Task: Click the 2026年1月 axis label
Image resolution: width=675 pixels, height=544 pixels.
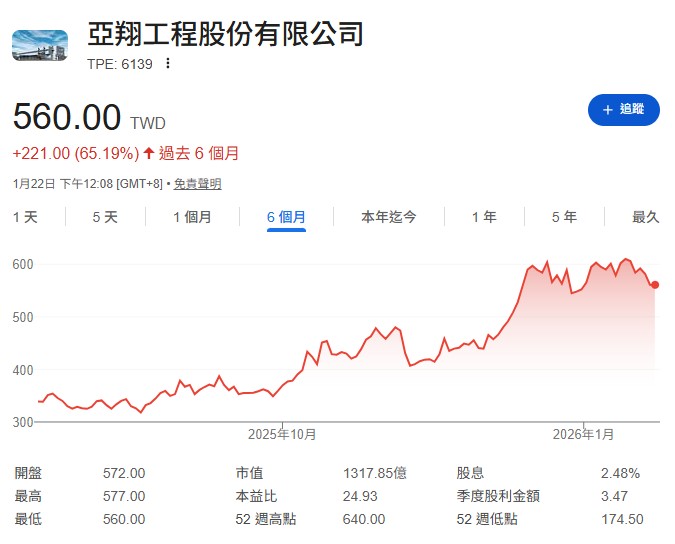Action: 583,434
